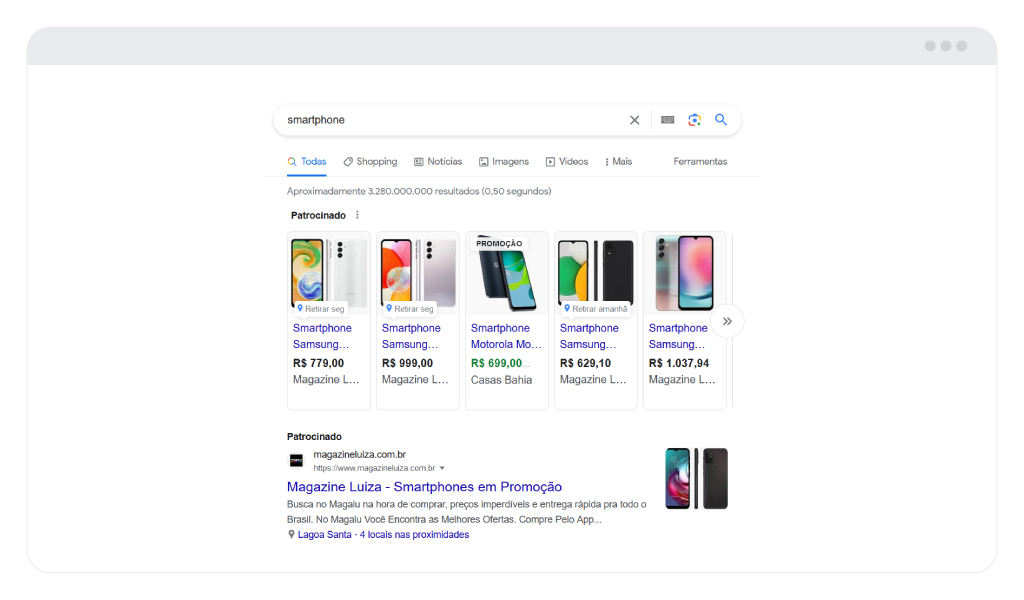The width and height of the screenshot is (1024, 600).
Task: Click the https://www.magazineluiza.com.br URL text
Action: 374,468
